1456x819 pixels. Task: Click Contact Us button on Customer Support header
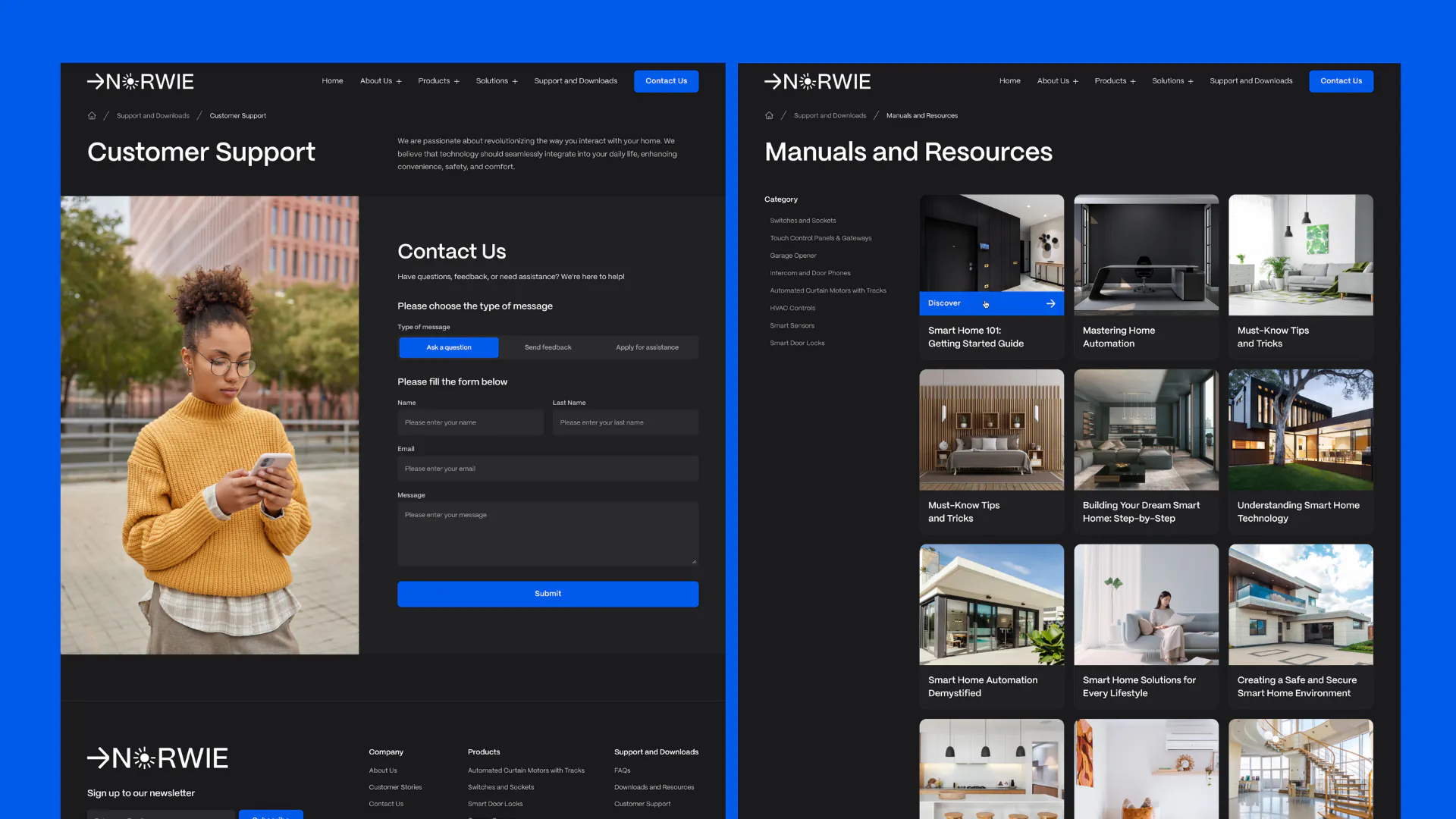tap(666, 81)
